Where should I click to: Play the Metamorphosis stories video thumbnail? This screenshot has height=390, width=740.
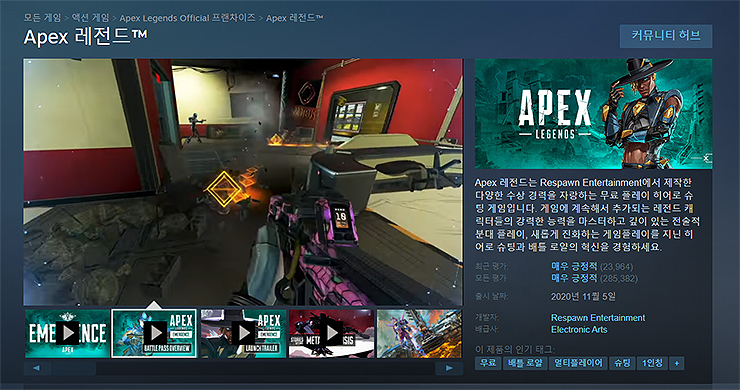click(331, 333)
